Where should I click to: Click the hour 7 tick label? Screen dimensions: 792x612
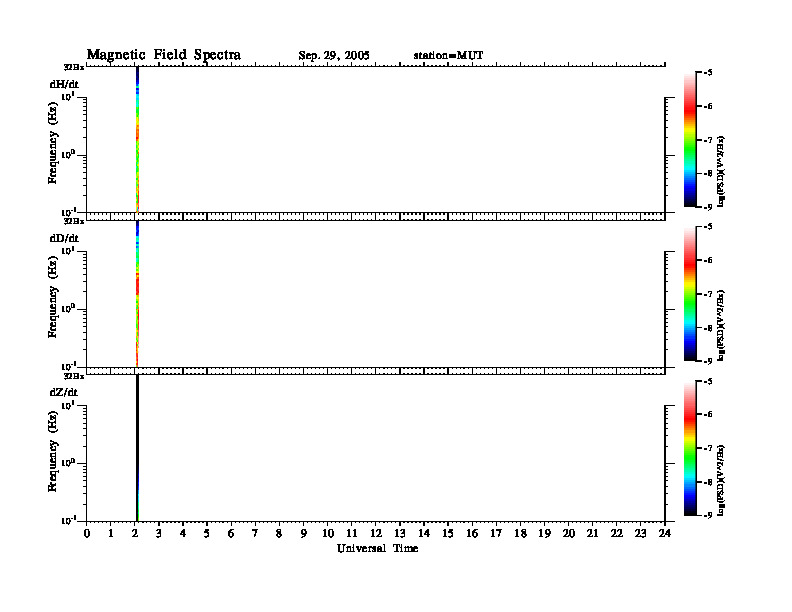pos(255,533)
